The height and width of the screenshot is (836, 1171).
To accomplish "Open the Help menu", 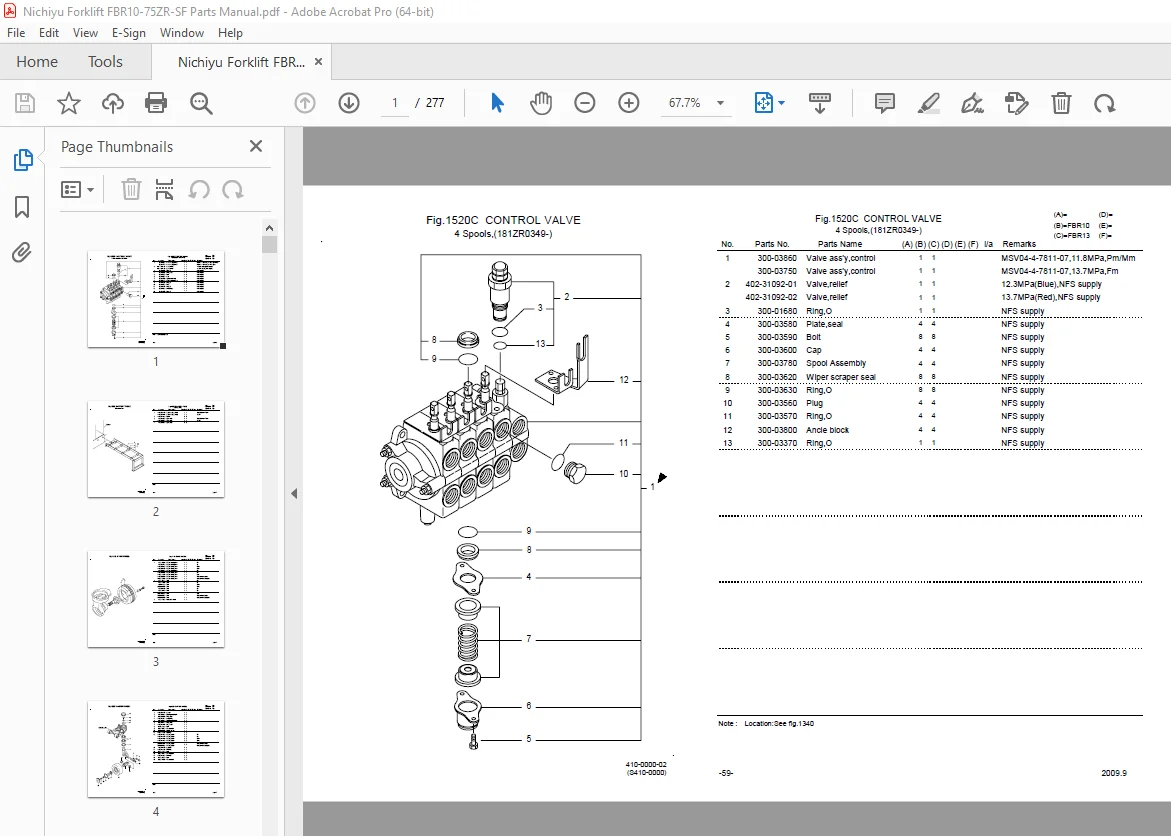I will (230, 33).
